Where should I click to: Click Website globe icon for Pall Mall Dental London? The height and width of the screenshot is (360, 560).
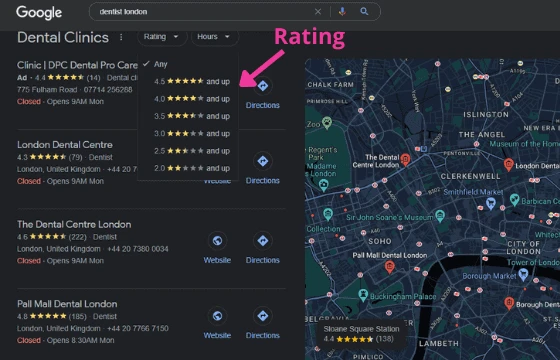tap(217, 316)
